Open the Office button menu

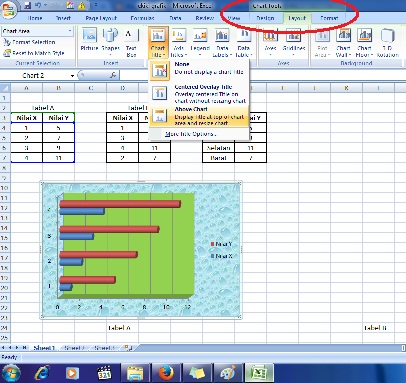[x=9, y=9]
